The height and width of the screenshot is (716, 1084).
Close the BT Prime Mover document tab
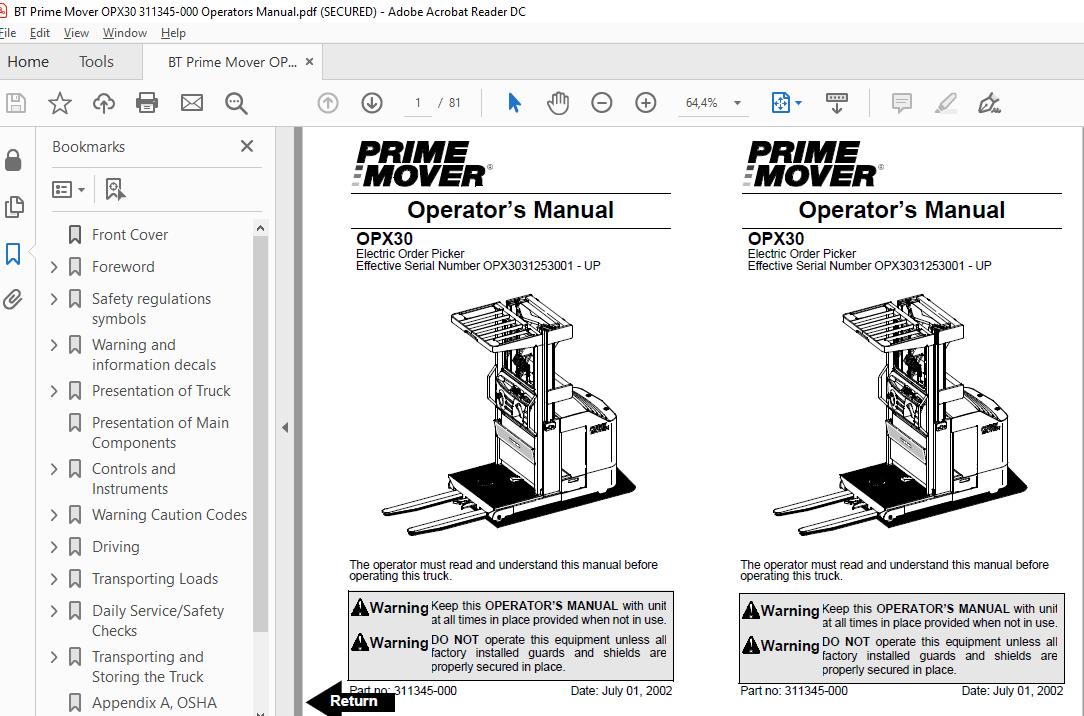[x=309, y=62]
